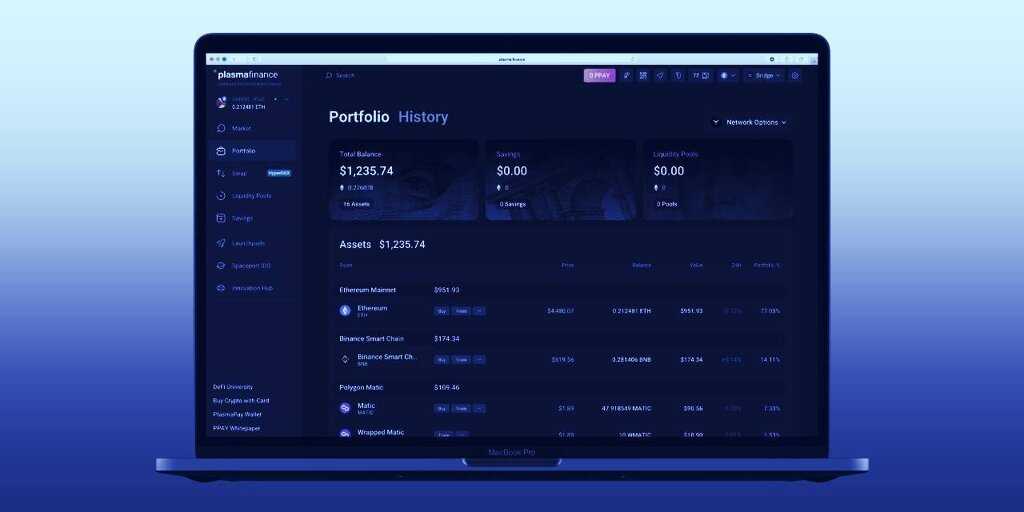Image resolution: width=1024 pixels, height=512 pixels.
Task: Open more options for BNB row
Action: coord(479,360)
